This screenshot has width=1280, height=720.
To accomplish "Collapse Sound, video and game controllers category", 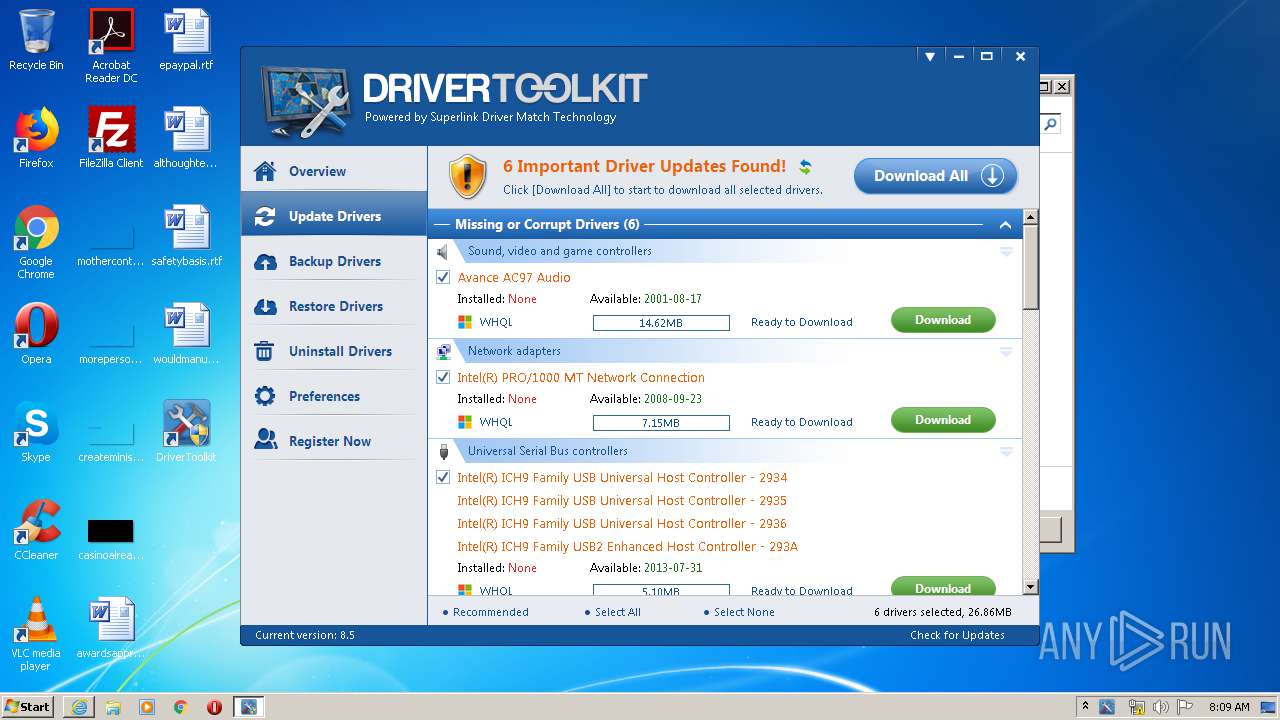I will click(x=1006, y=252).
